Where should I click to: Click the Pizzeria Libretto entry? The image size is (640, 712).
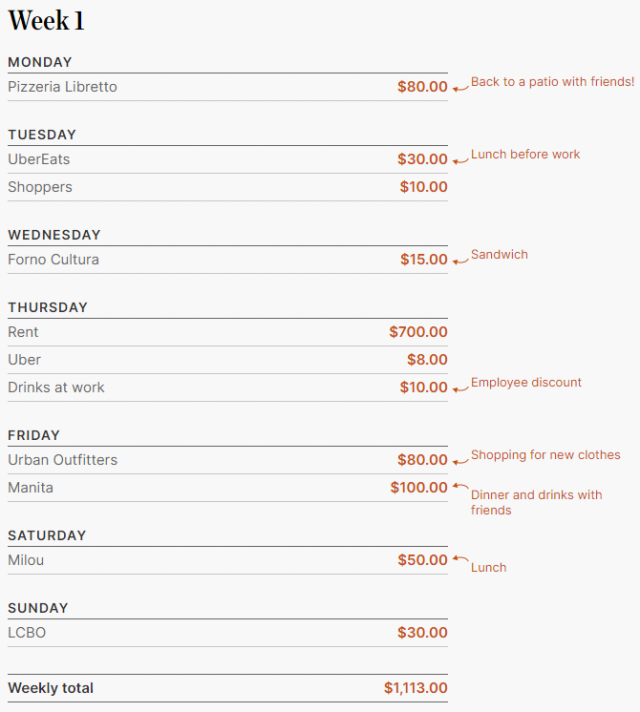(62, 87)
